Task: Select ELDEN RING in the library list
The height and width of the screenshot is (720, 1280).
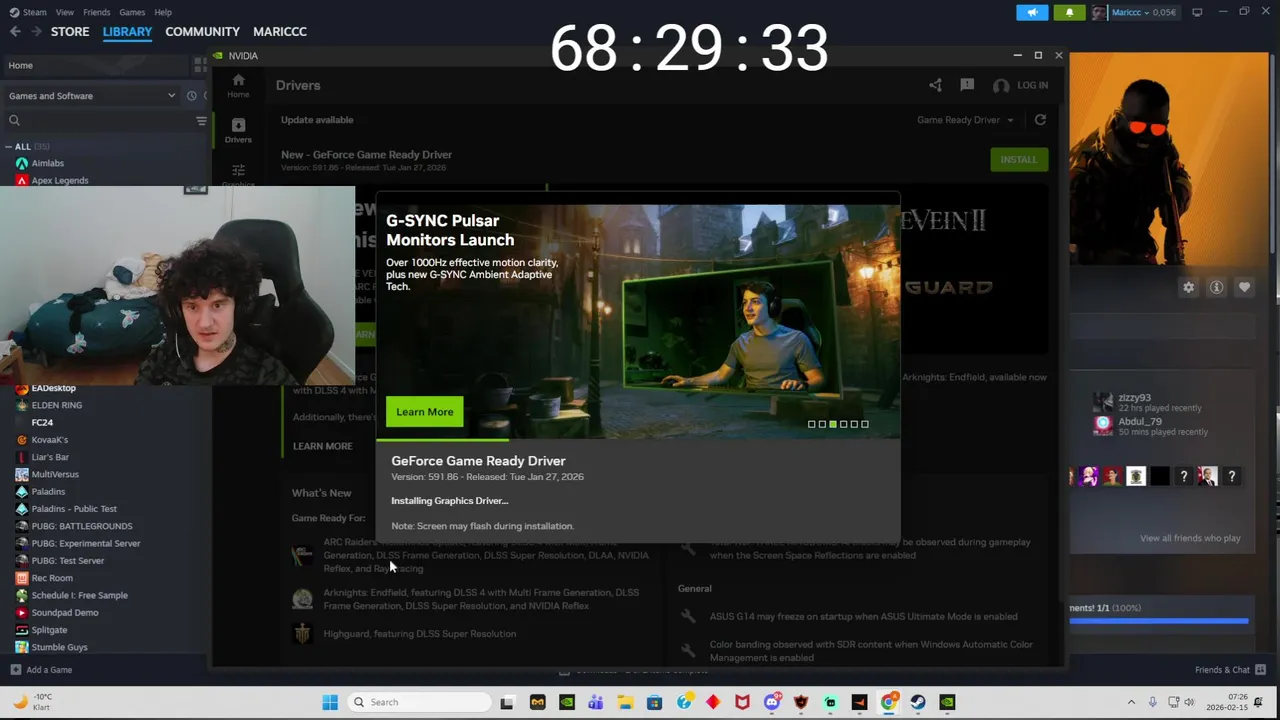Action: 57,405
